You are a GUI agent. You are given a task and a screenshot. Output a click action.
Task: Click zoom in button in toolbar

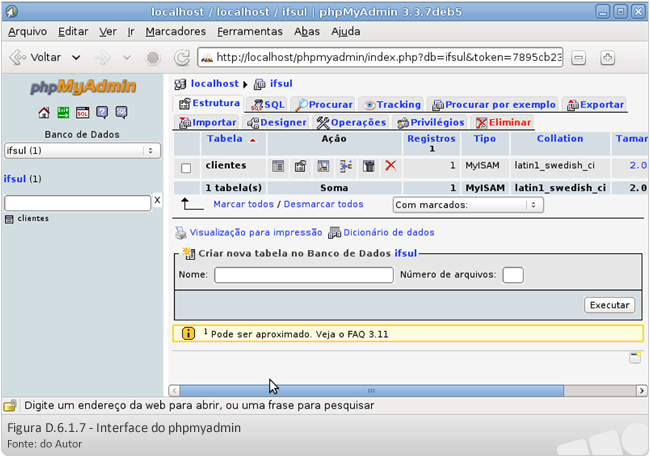pos(607,58)
